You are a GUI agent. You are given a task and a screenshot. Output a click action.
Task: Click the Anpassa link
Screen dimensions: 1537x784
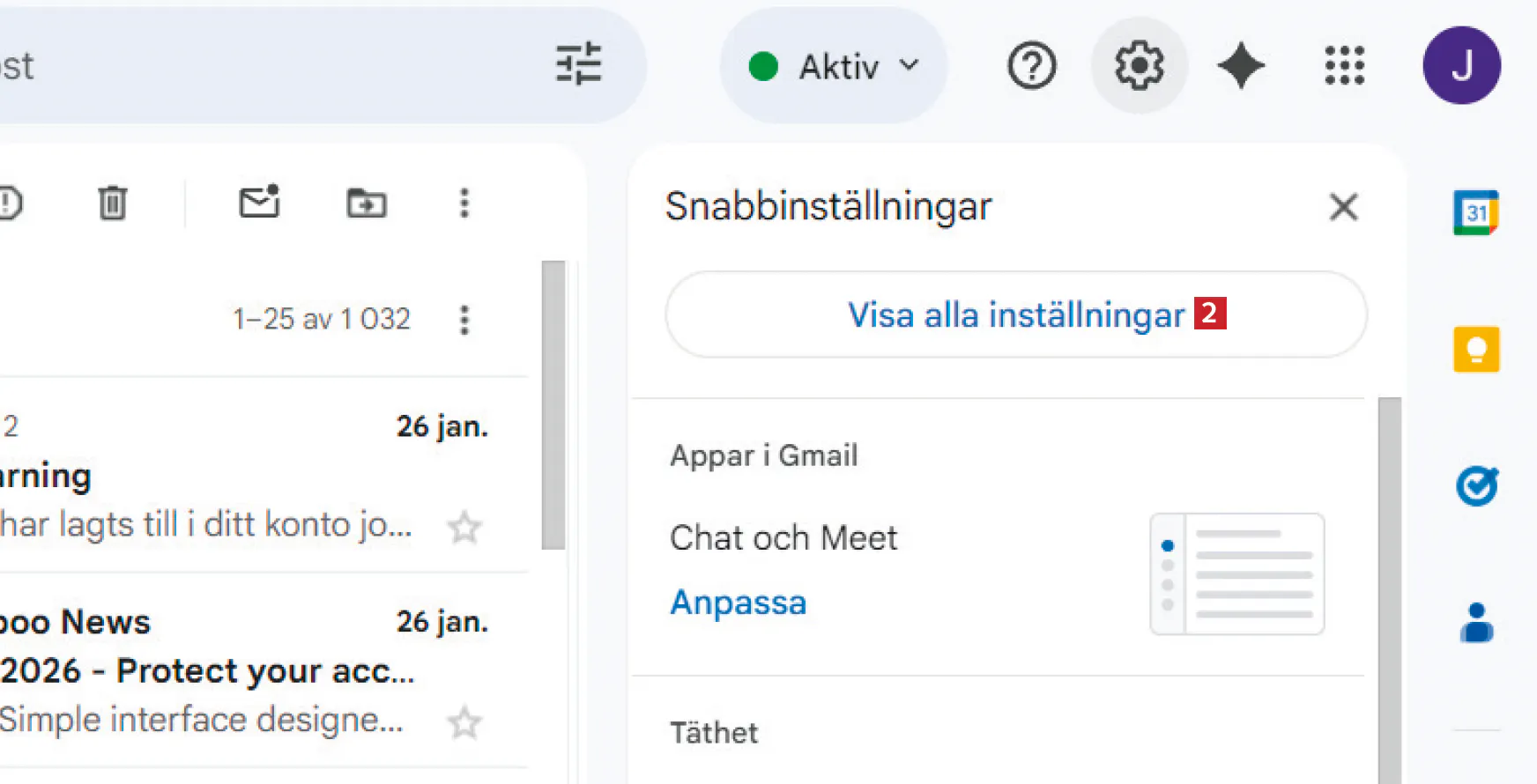point(738,603)
